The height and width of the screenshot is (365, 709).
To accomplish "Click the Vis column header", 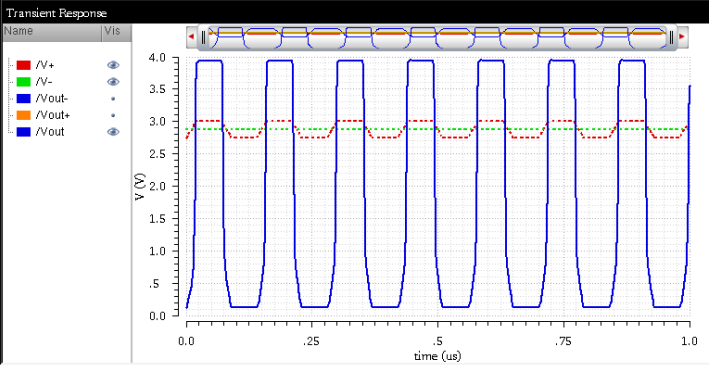I will (x=117, y=33).
